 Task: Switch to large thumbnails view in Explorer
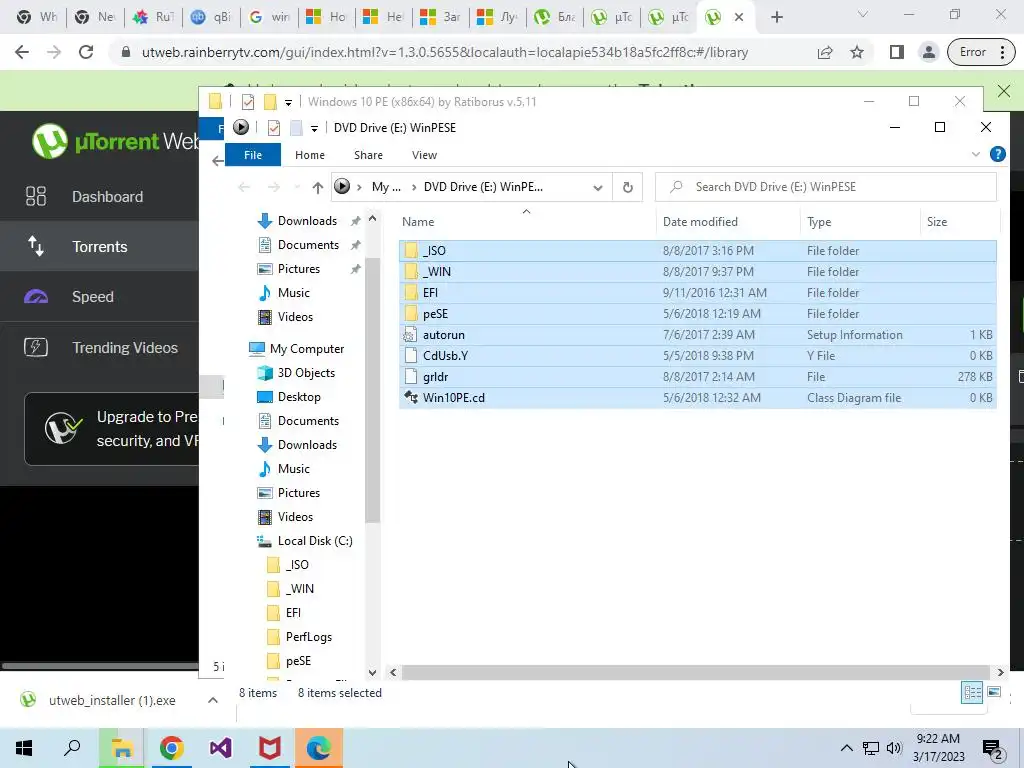[x=994, y=692]
